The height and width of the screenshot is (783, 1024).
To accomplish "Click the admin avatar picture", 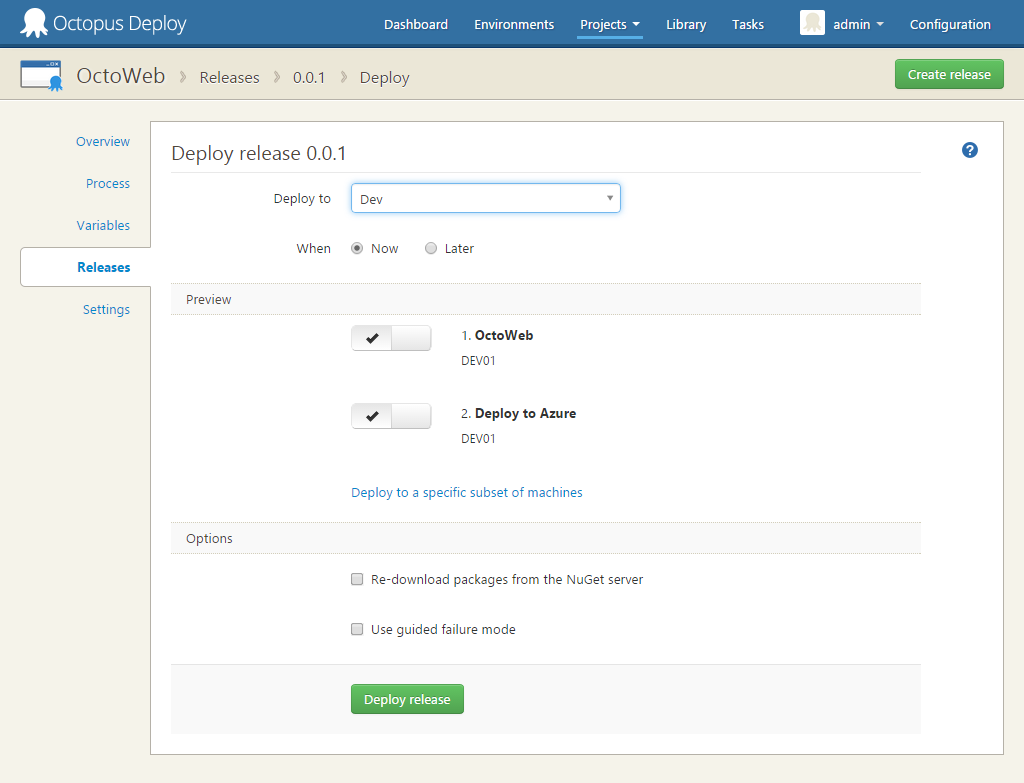I will (812, 22).
